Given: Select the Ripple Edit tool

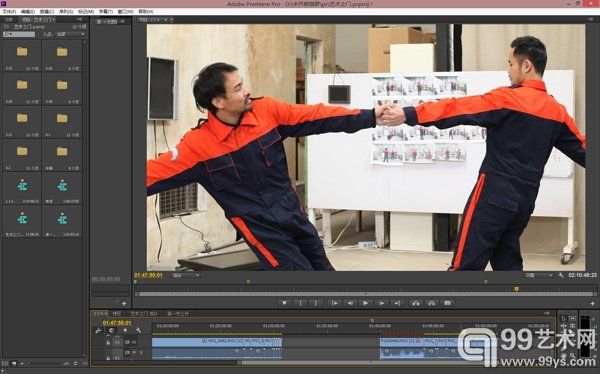Looking at the screenshot, I should point(564,326).
